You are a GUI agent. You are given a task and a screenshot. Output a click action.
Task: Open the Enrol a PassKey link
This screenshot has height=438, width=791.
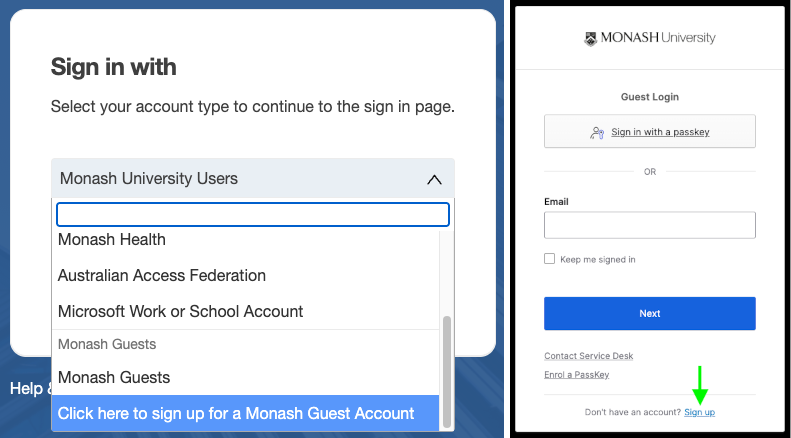(x=577, y=374)
